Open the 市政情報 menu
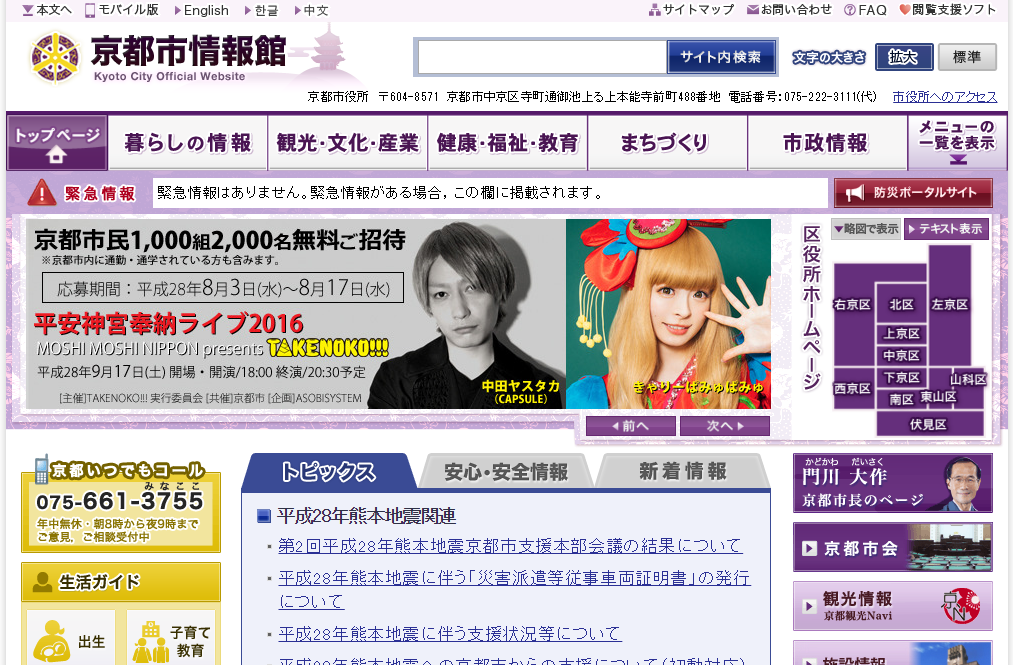Screen dimensions: 1013x665 tap(828, 143)
